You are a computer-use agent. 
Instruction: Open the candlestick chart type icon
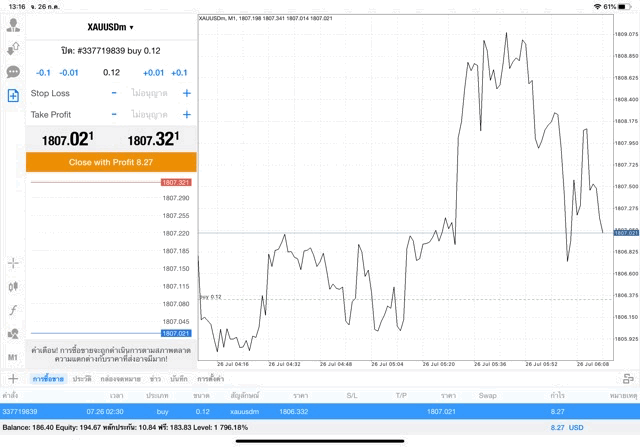[x=13, y=287]
